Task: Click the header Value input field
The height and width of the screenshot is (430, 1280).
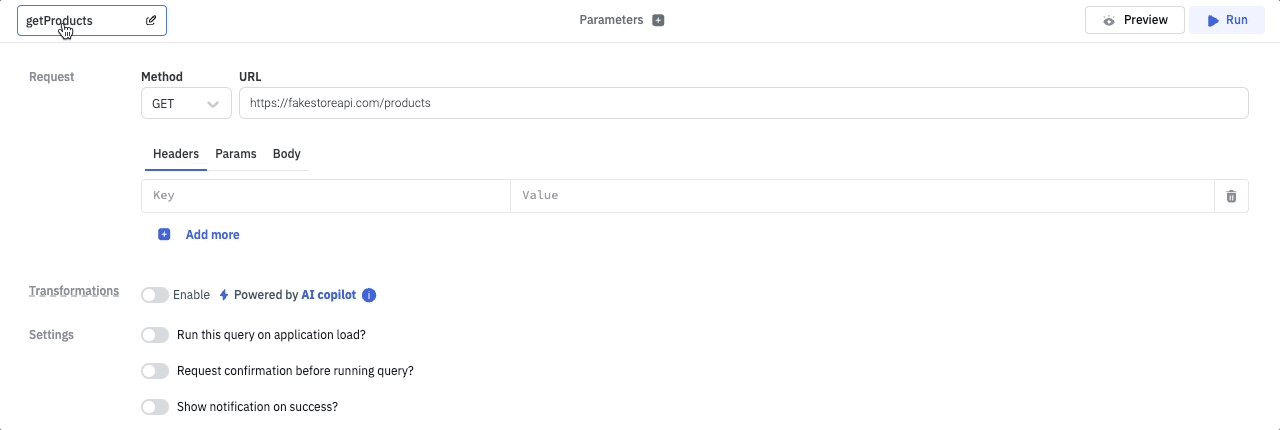Action: point(862,196)
